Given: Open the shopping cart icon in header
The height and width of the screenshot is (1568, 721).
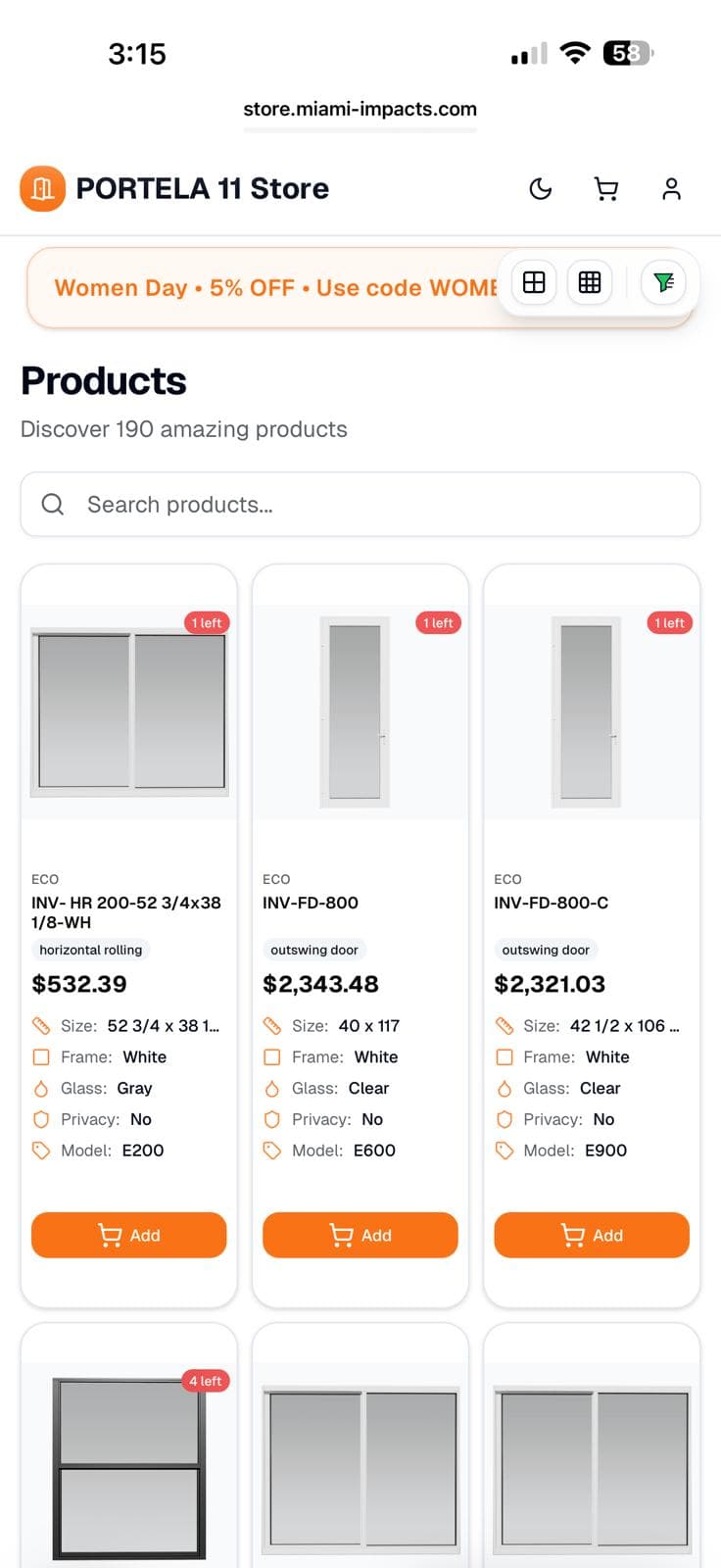Looking at the screenshot, I should click(x=606, y=189).
